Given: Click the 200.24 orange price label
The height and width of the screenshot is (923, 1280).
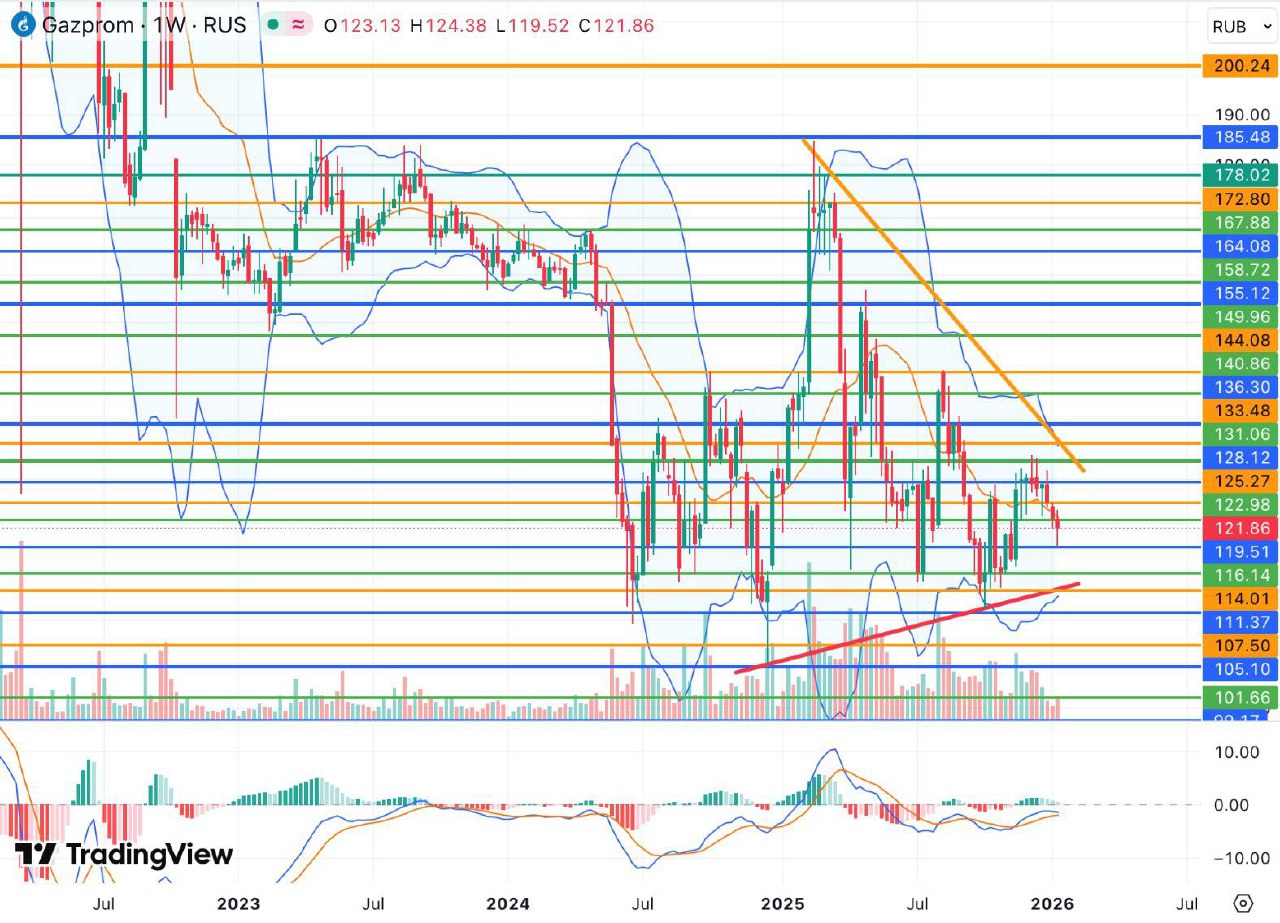Looking at the screenshot, I should [x=1238, y=67].
